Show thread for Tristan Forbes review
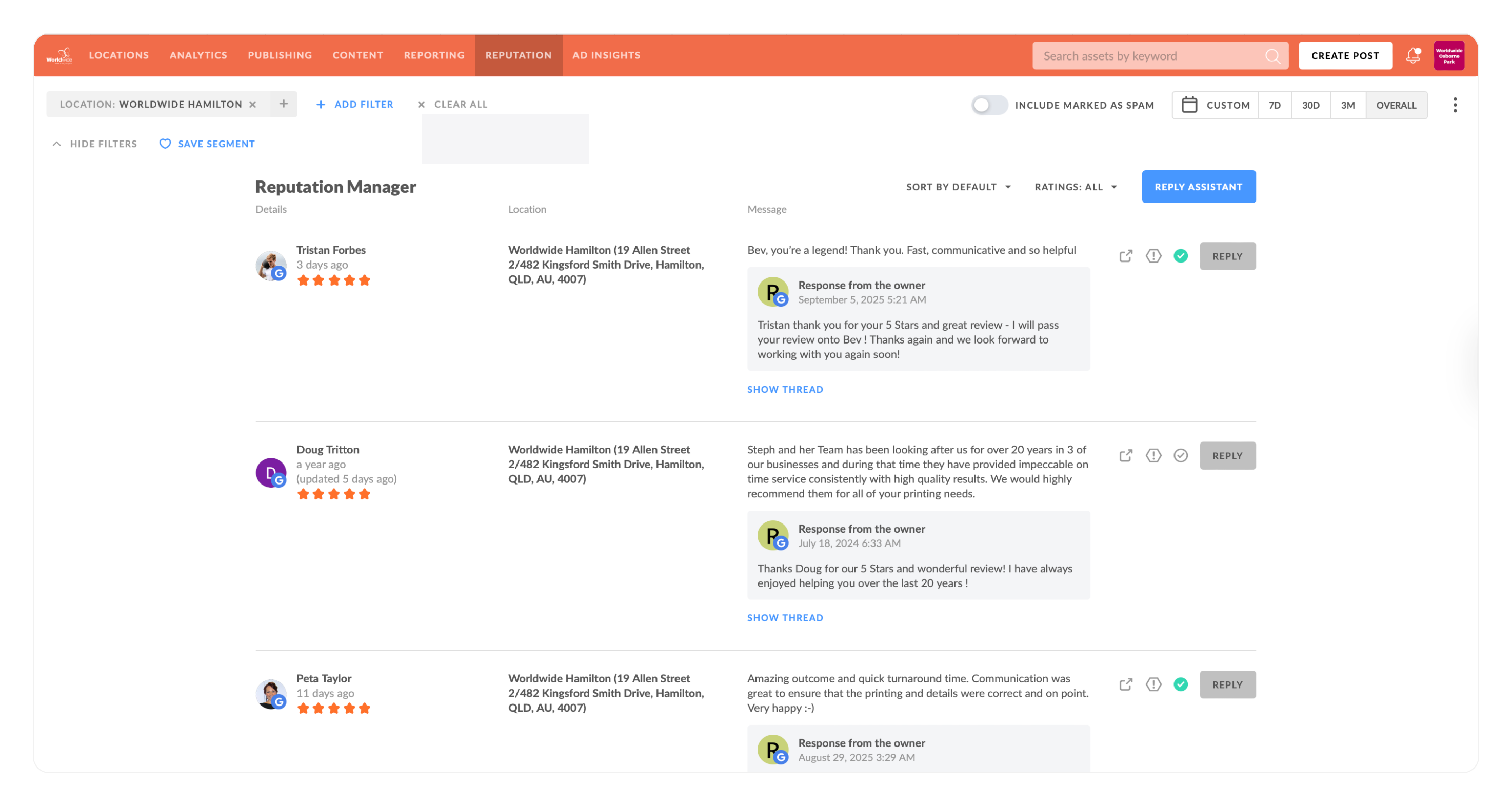Viewport: 1512px width, 806px height. coord(785,390)
